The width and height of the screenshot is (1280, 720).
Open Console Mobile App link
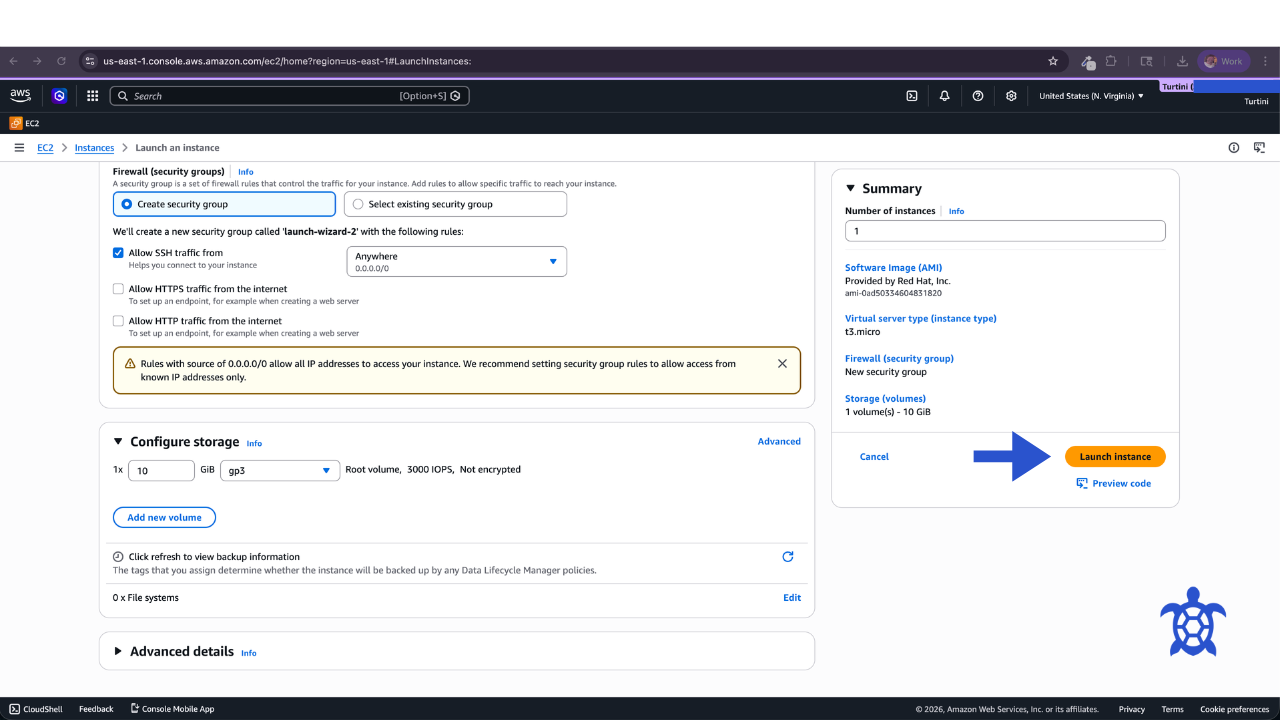(x=172, y=709)
